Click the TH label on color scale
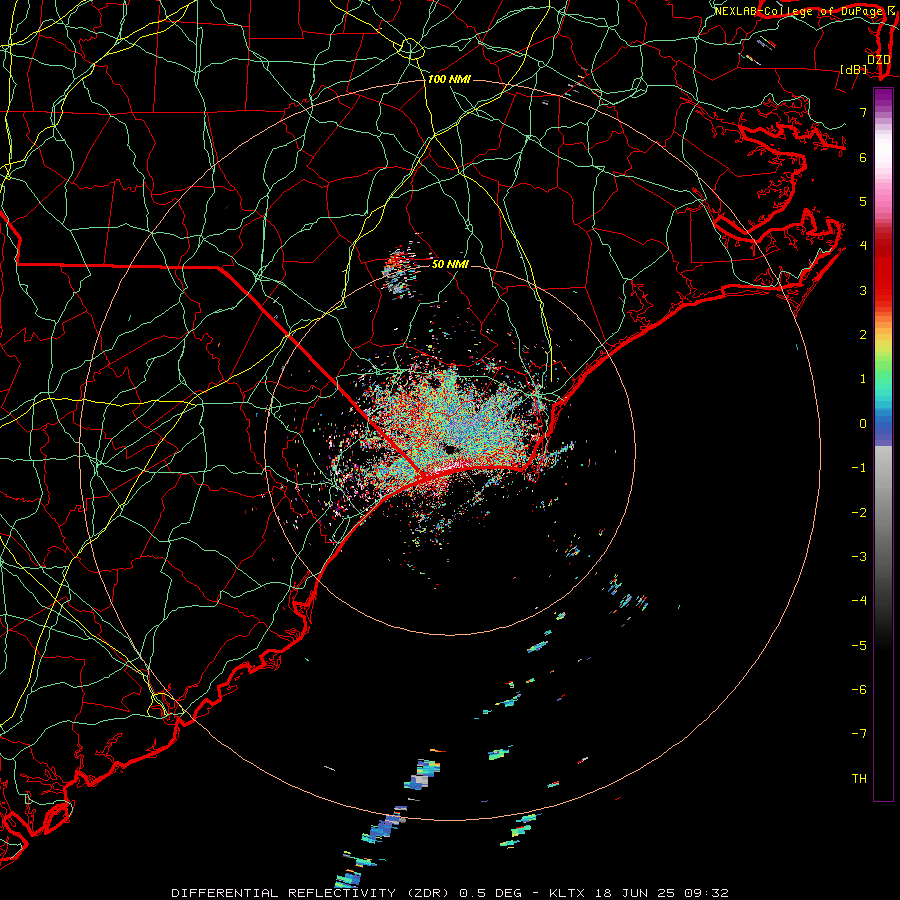This screenshot has height=900, width=900. (x=859, y=778)
